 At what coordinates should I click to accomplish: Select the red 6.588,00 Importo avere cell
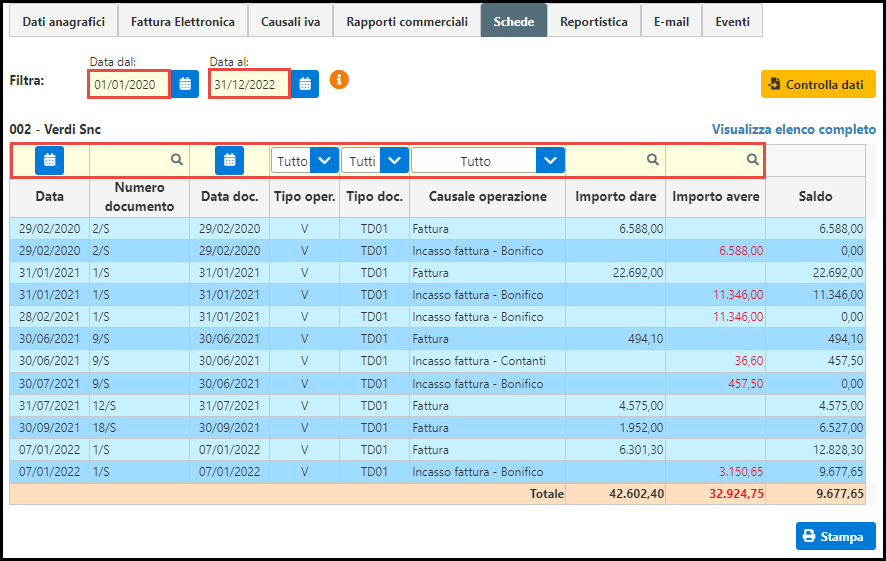coord(715,251)
